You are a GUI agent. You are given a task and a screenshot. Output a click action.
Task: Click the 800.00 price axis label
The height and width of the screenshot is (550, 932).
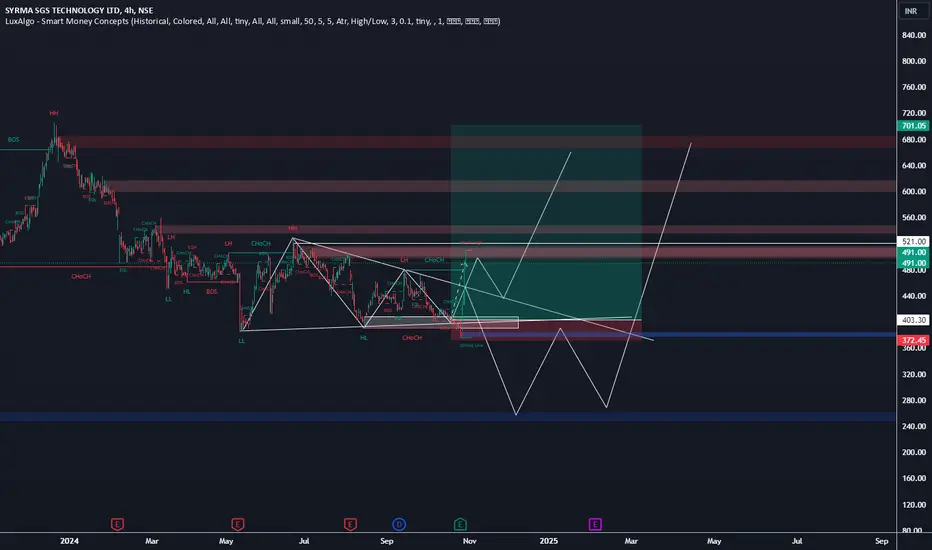tap(914, 61)
